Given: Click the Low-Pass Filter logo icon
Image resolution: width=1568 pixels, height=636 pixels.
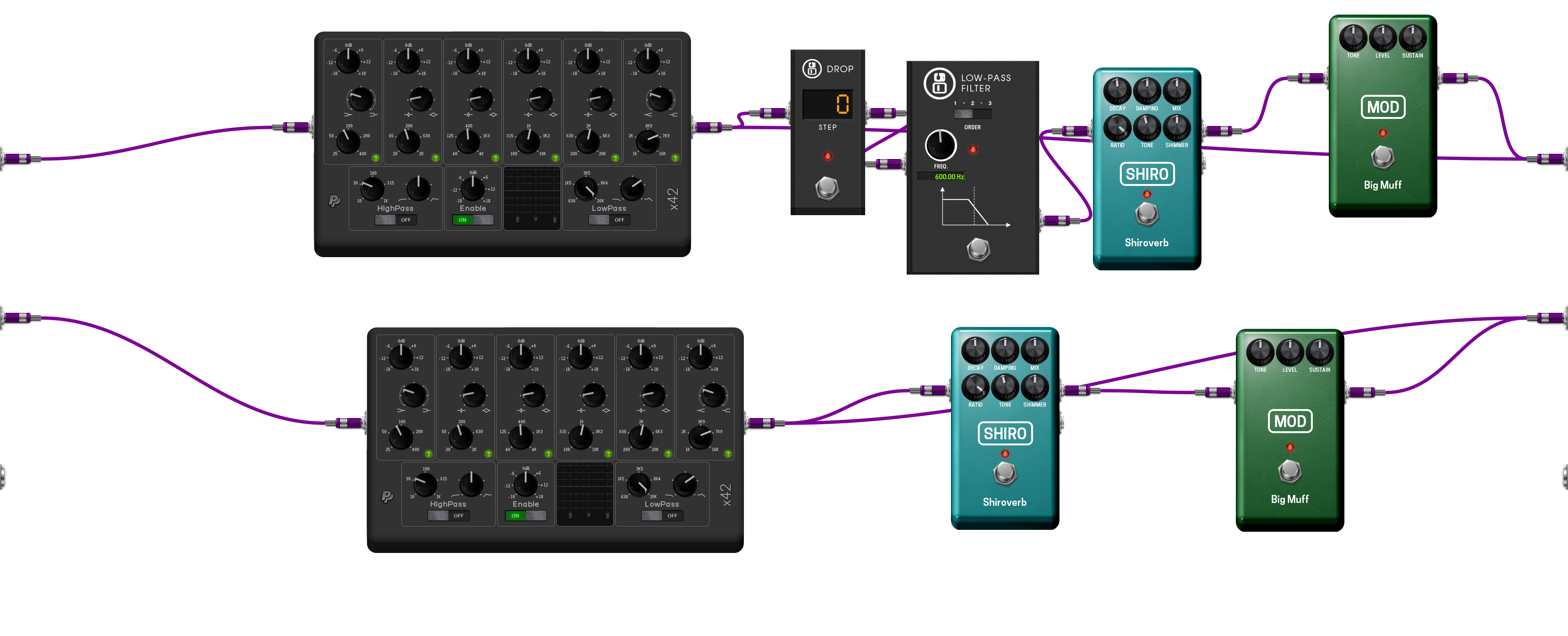Looking at the screenshot, I should click(939, 84).
